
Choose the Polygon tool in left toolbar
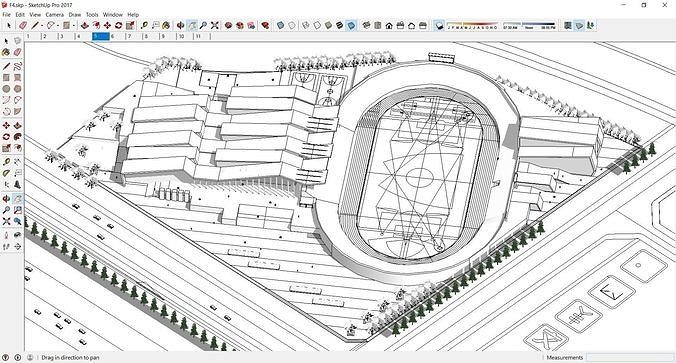click(x=17, y=89)
